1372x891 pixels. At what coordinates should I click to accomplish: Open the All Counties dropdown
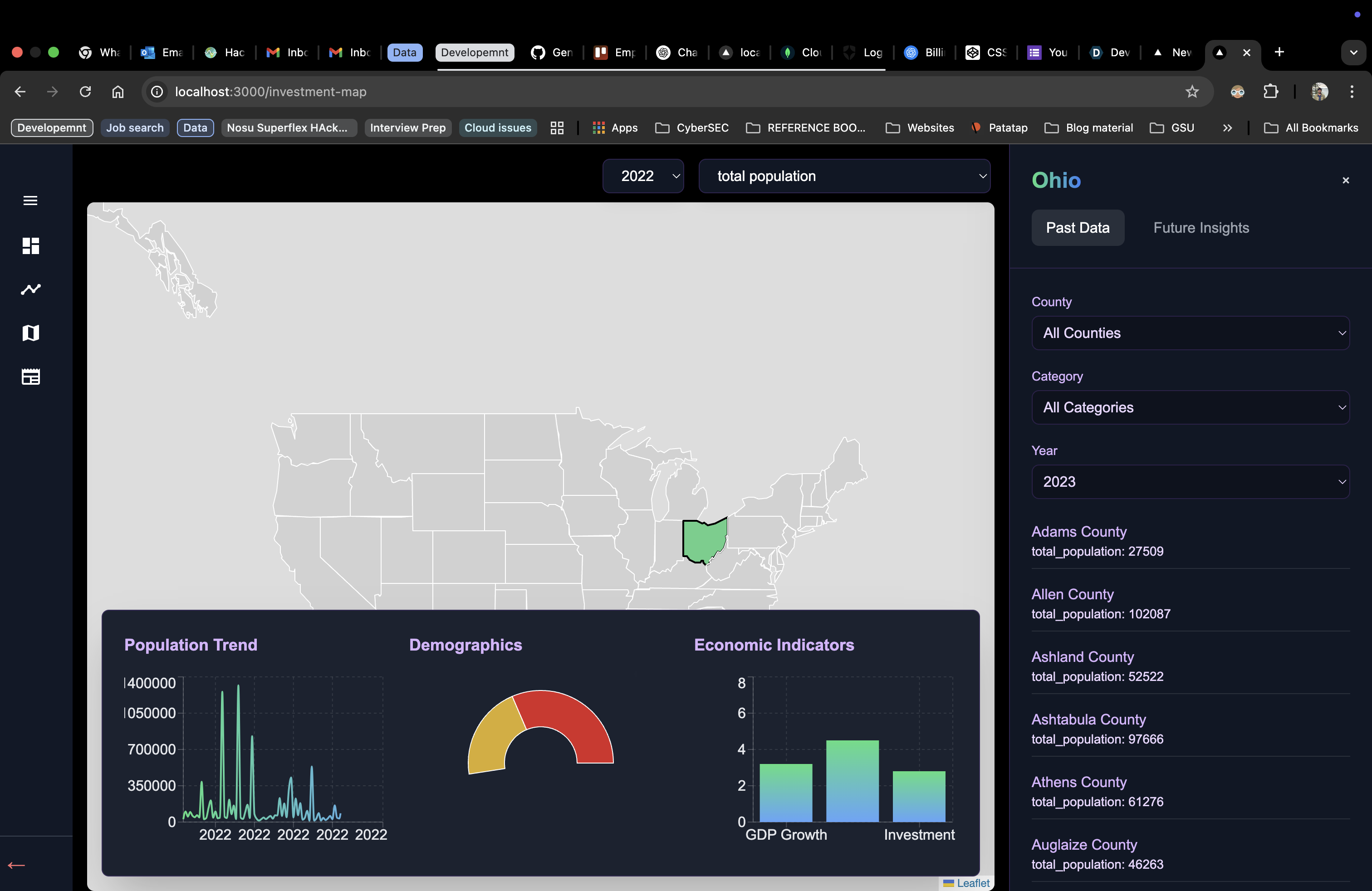[x=1190, y=333]
